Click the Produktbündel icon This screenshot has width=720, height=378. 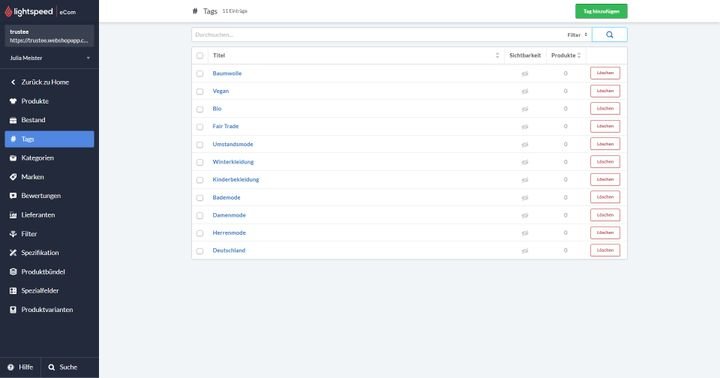click(13, 272)
